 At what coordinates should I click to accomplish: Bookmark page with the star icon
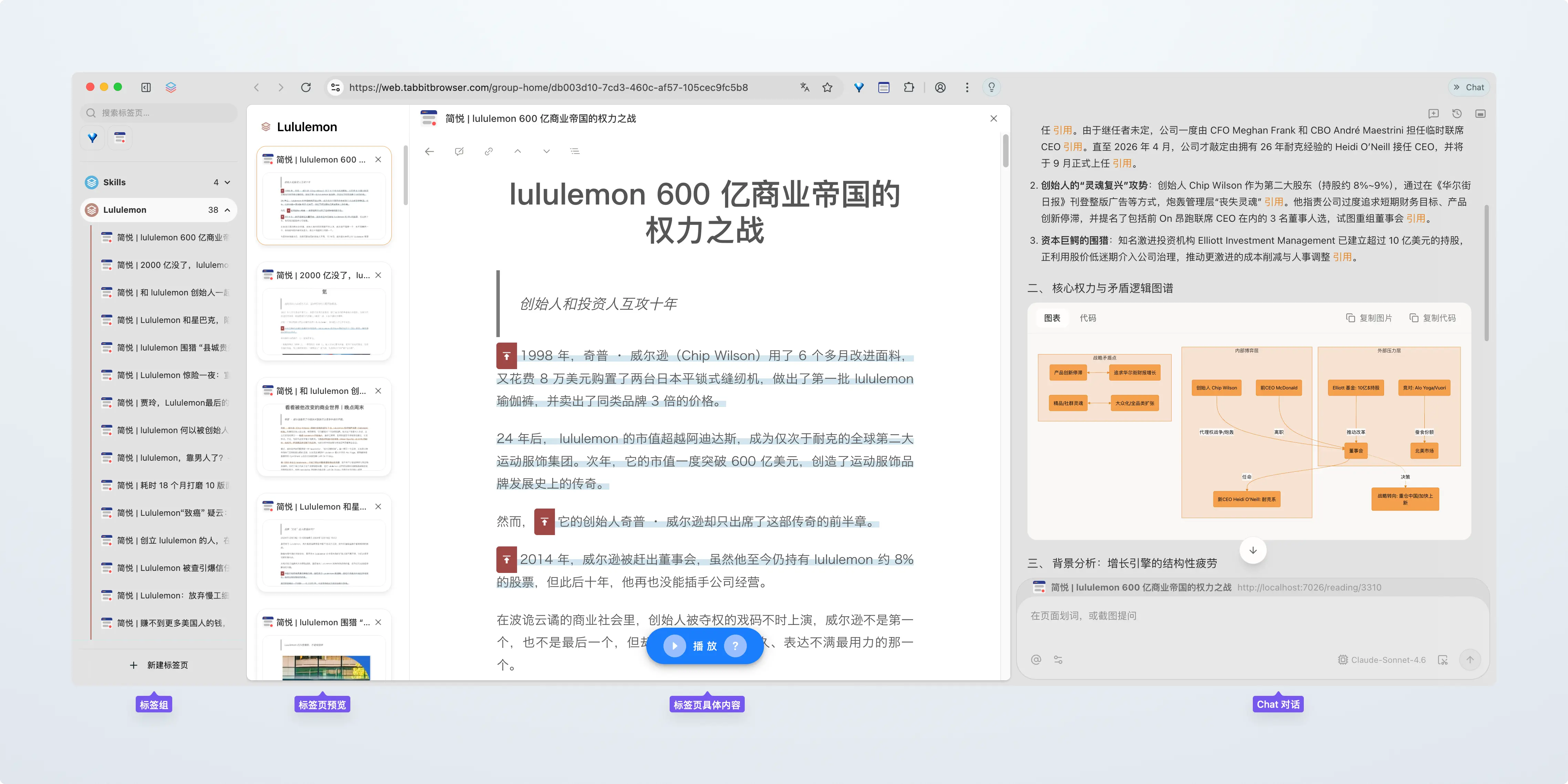coord(827,87)
